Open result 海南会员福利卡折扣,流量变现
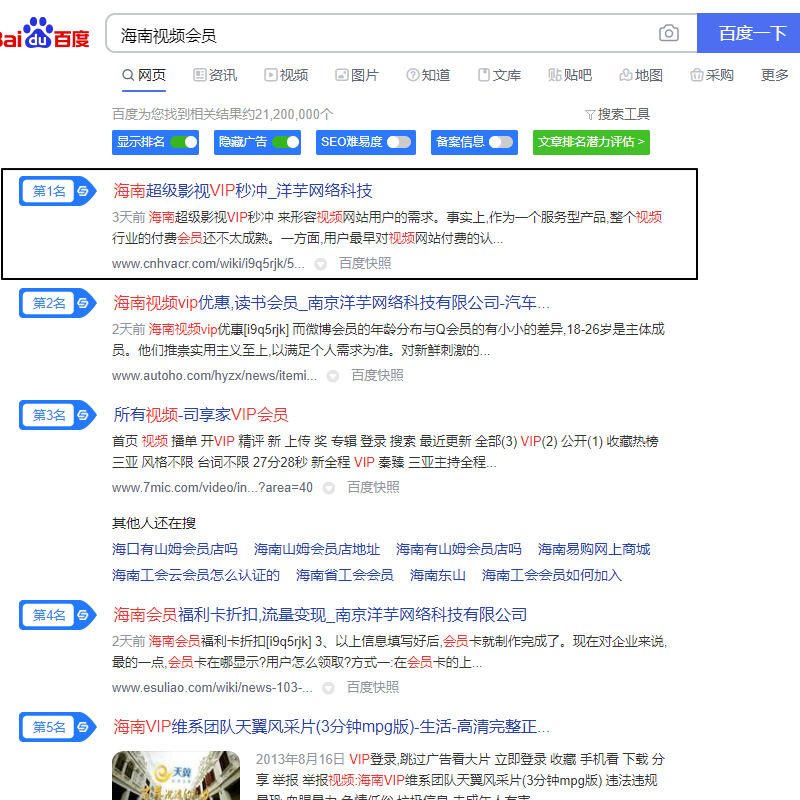 coord(320,614)
